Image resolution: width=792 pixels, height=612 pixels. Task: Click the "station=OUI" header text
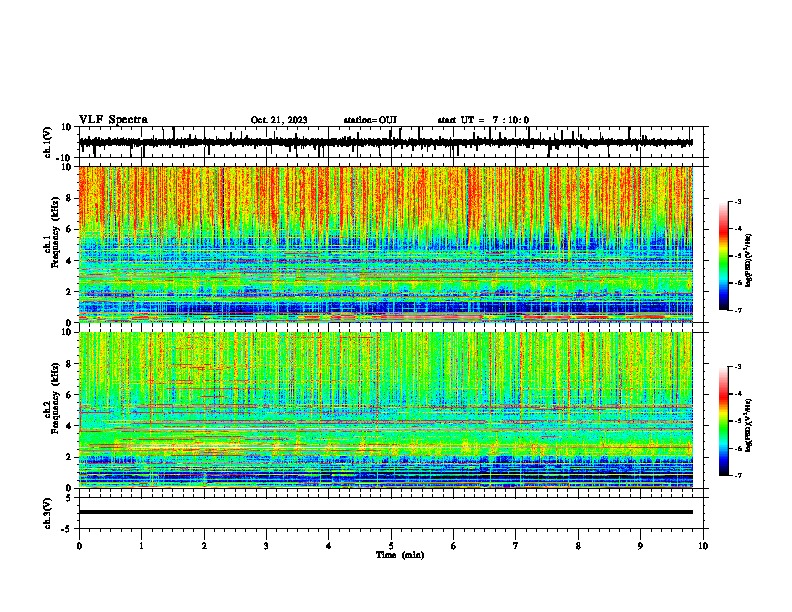[370, 120]
